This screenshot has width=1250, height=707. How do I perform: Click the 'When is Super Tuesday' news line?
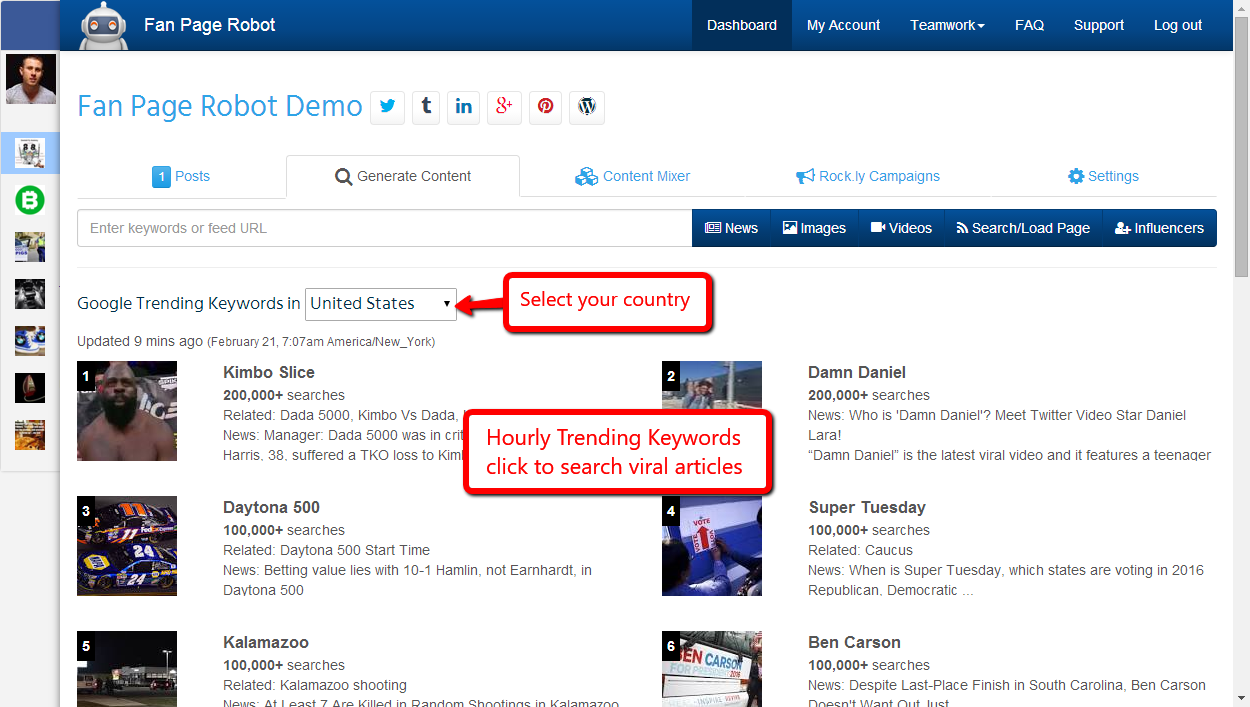tap(1006, 580)
